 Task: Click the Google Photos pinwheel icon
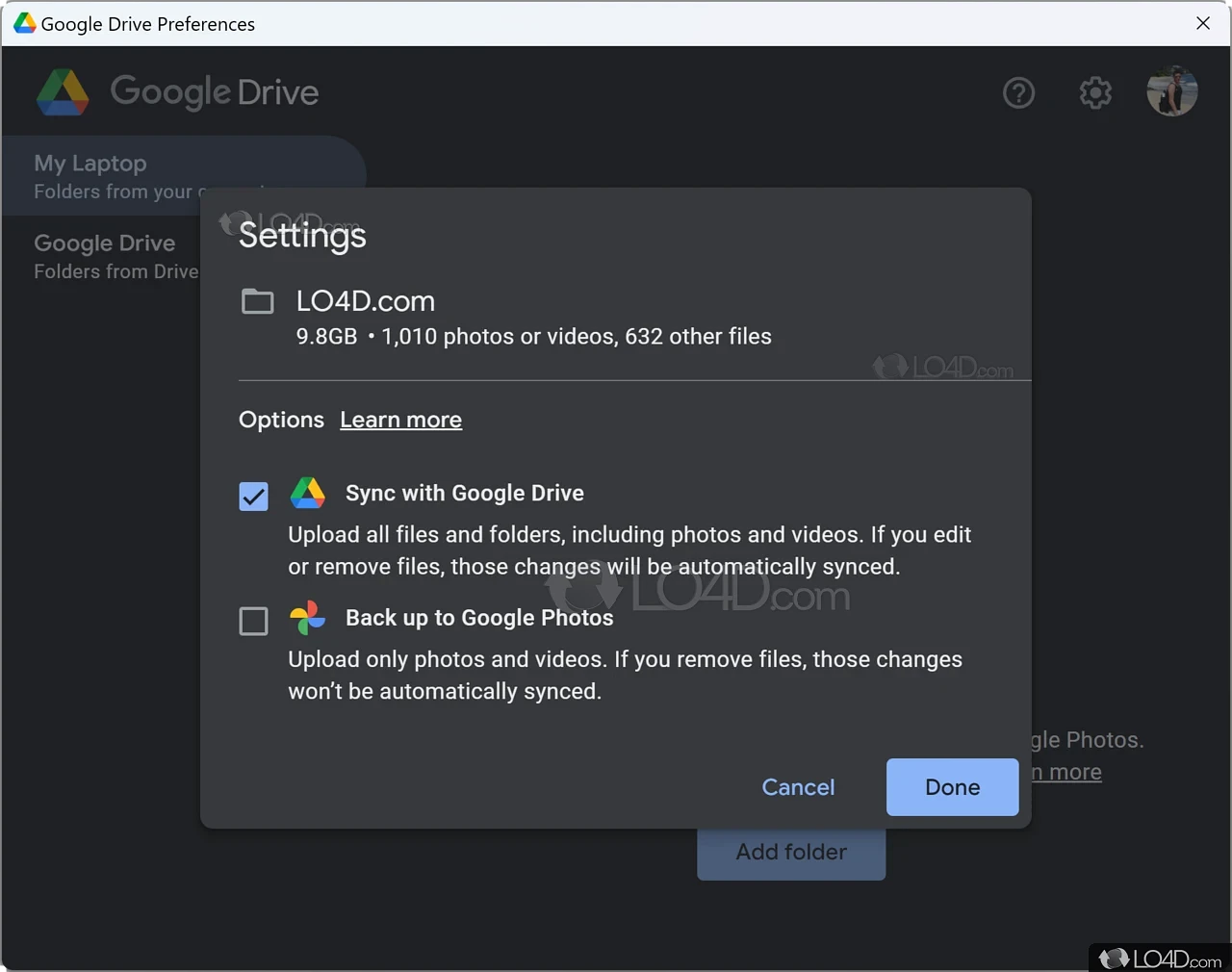[x=308, y=618]
